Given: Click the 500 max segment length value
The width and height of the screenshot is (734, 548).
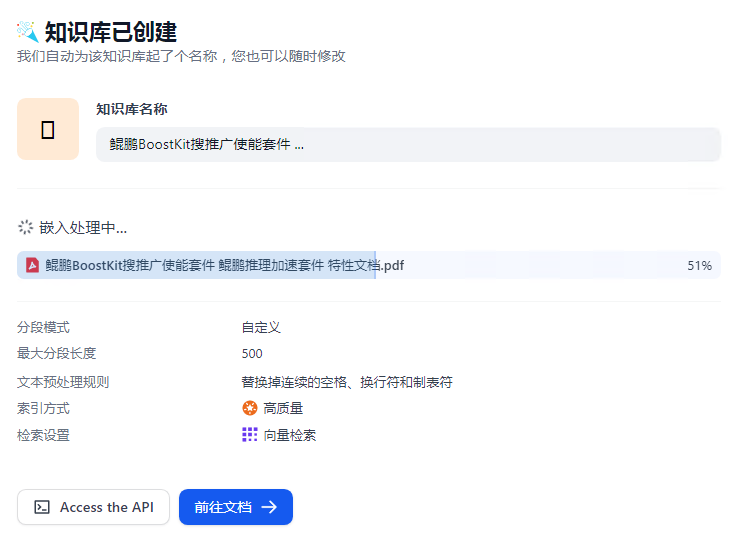Looking at the screenshot, I should (252, 354).
